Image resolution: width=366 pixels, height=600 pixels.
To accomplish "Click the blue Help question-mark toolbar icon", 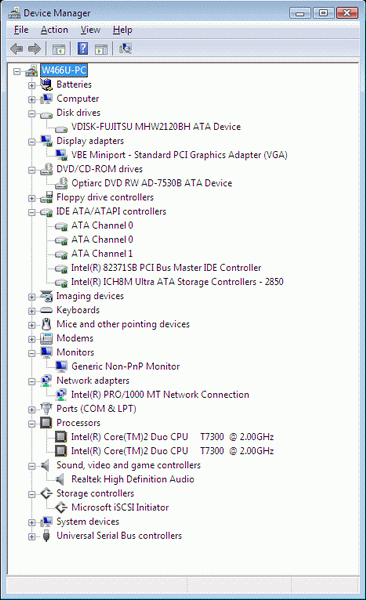I will point(83,49).
